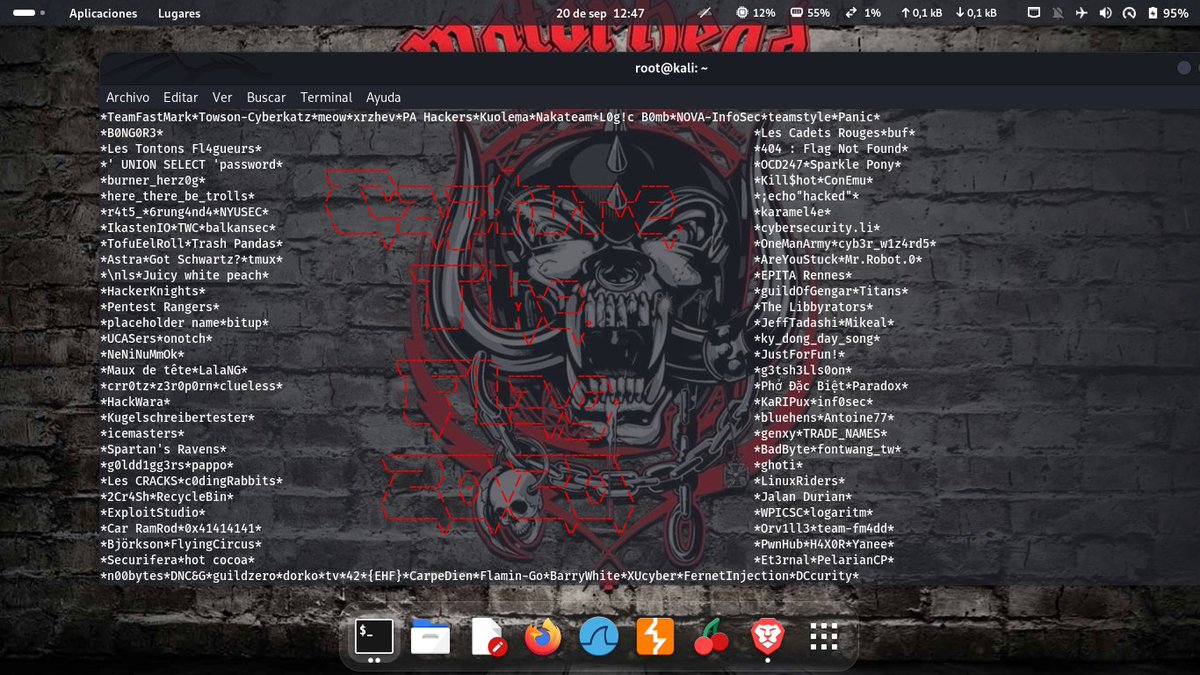Open the Aplicaciones menu in top bar

coord(103,13)
